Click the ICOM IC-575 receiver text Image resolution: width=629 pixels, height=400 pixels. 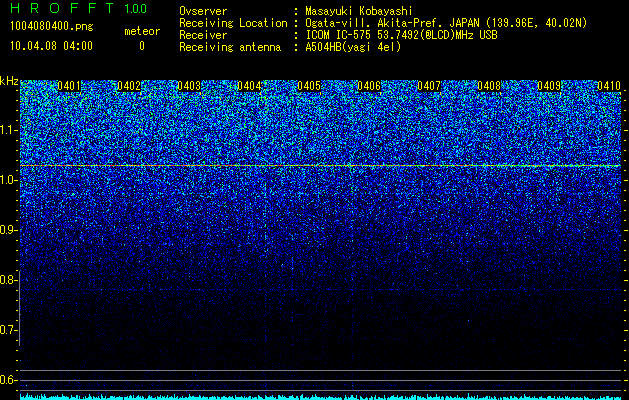[401, 35]
